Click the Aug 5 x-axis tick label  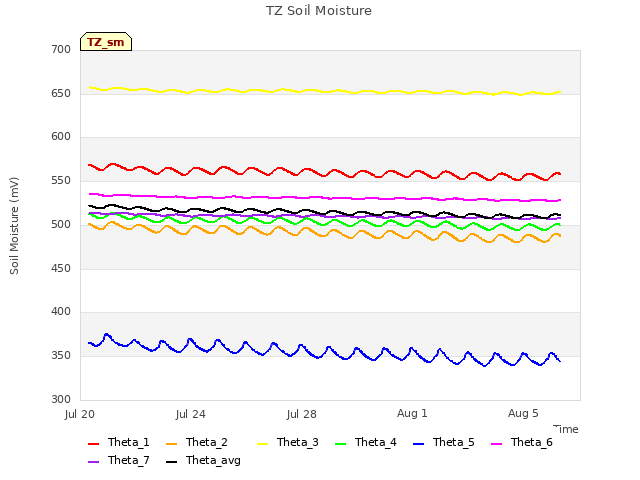[523, 413]
